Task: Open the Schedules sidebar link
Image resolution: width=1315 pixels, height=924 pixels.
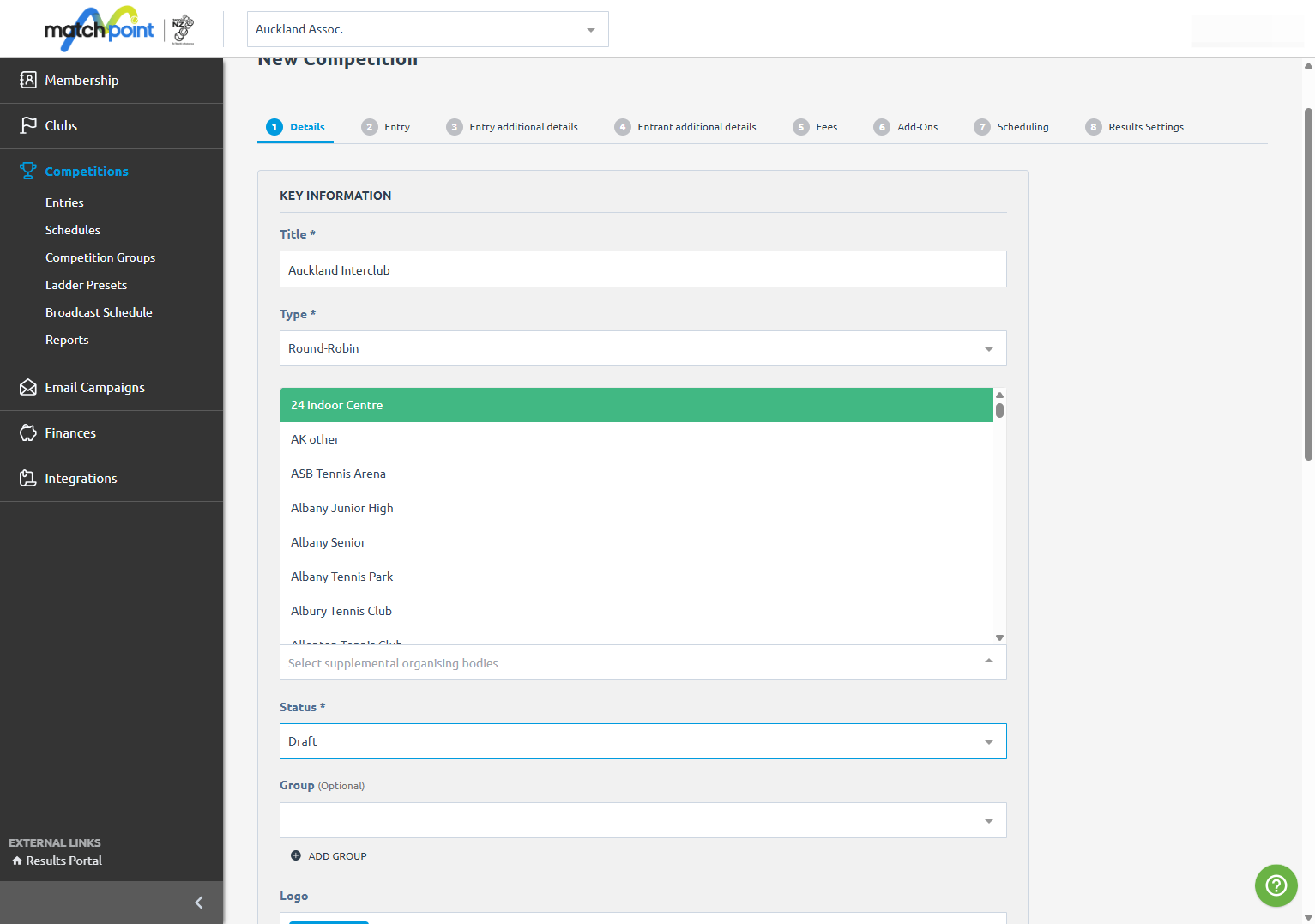Action: (x=73, y=230)
